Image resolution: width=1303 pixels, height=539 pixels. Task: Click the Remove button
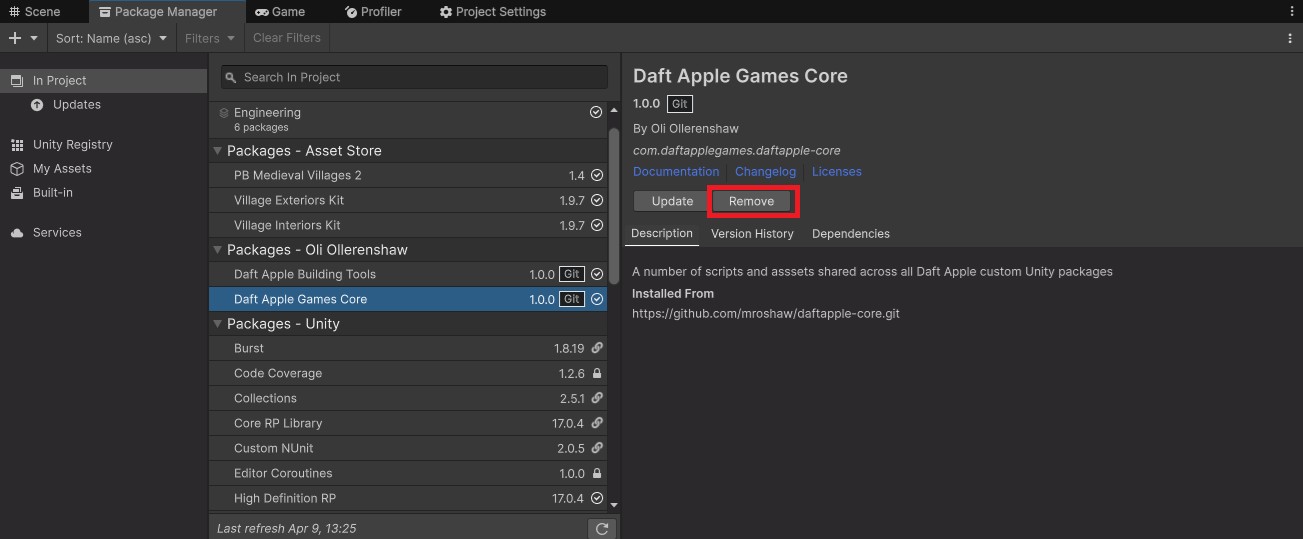751,201
